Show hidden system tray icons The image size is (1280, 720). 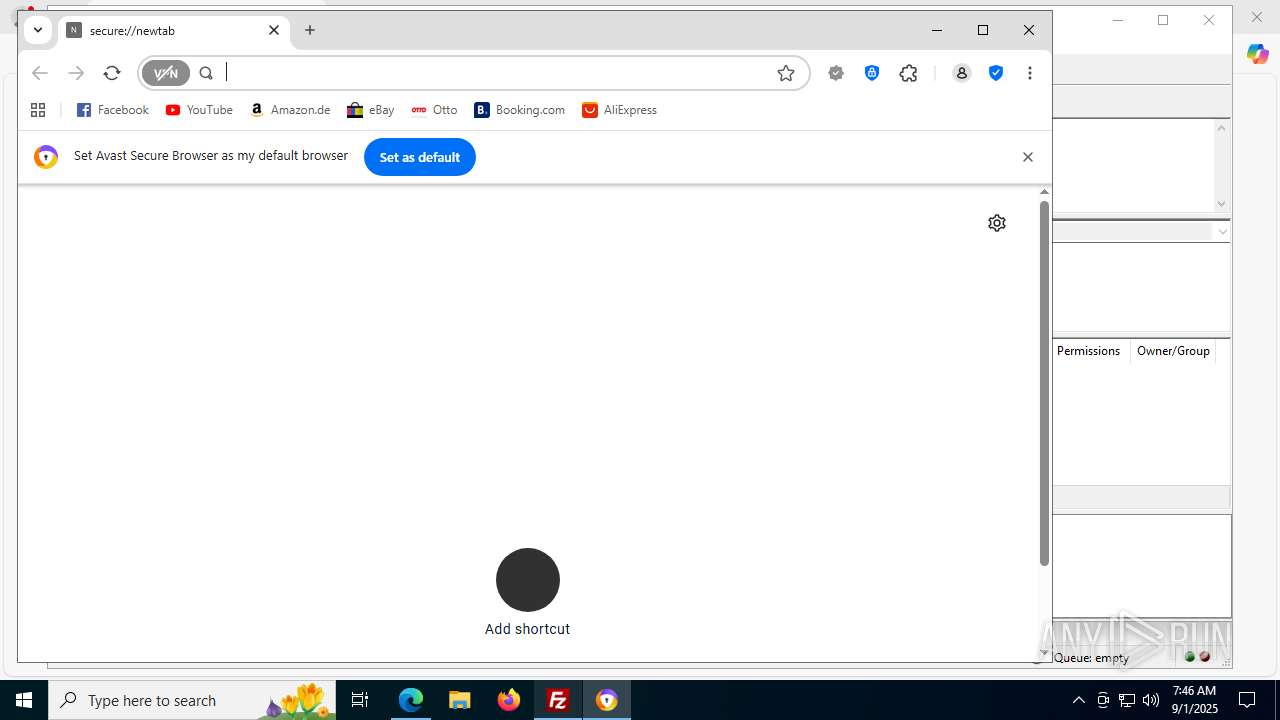[x=1078, y=700]
